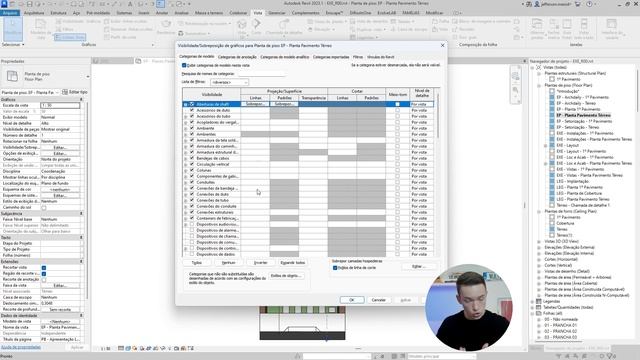Click the Editar... button for camadas hospedeiras
The image size is (640, 360).
point(419,267)
